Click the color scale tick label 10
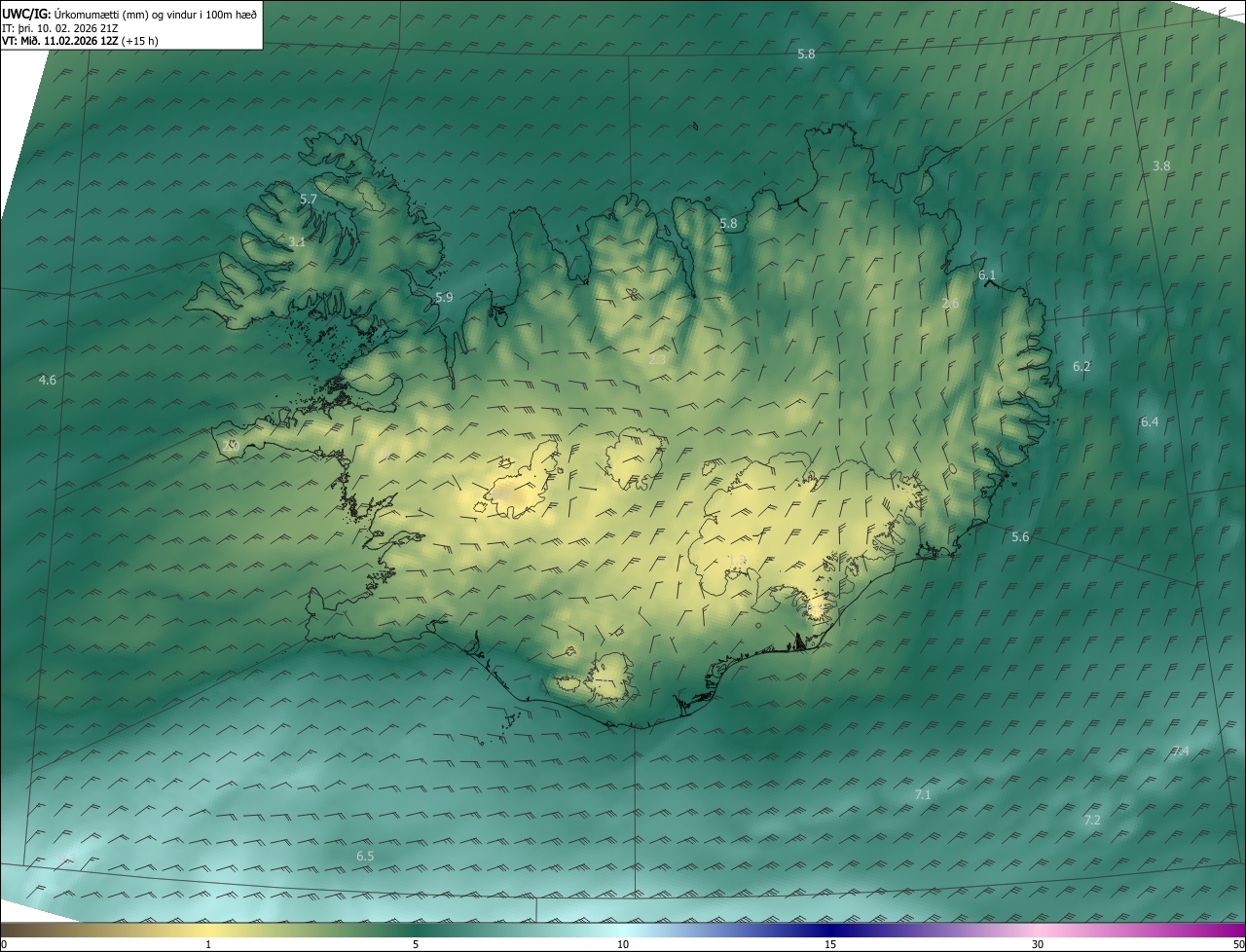Image resolution: width=1246 pixels, height=952 pixels. [x=623, y=944]
